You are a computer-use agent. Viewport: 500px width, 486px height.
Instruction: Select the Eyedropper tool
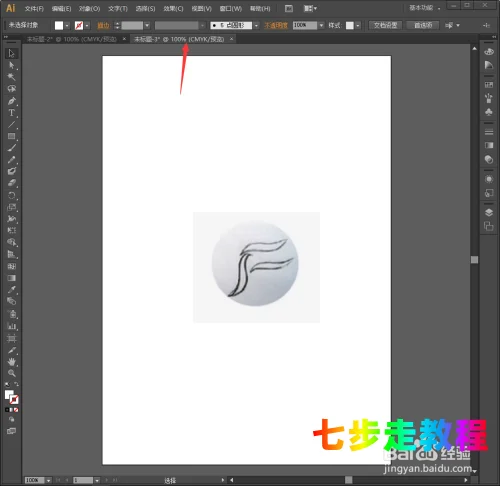11,289
